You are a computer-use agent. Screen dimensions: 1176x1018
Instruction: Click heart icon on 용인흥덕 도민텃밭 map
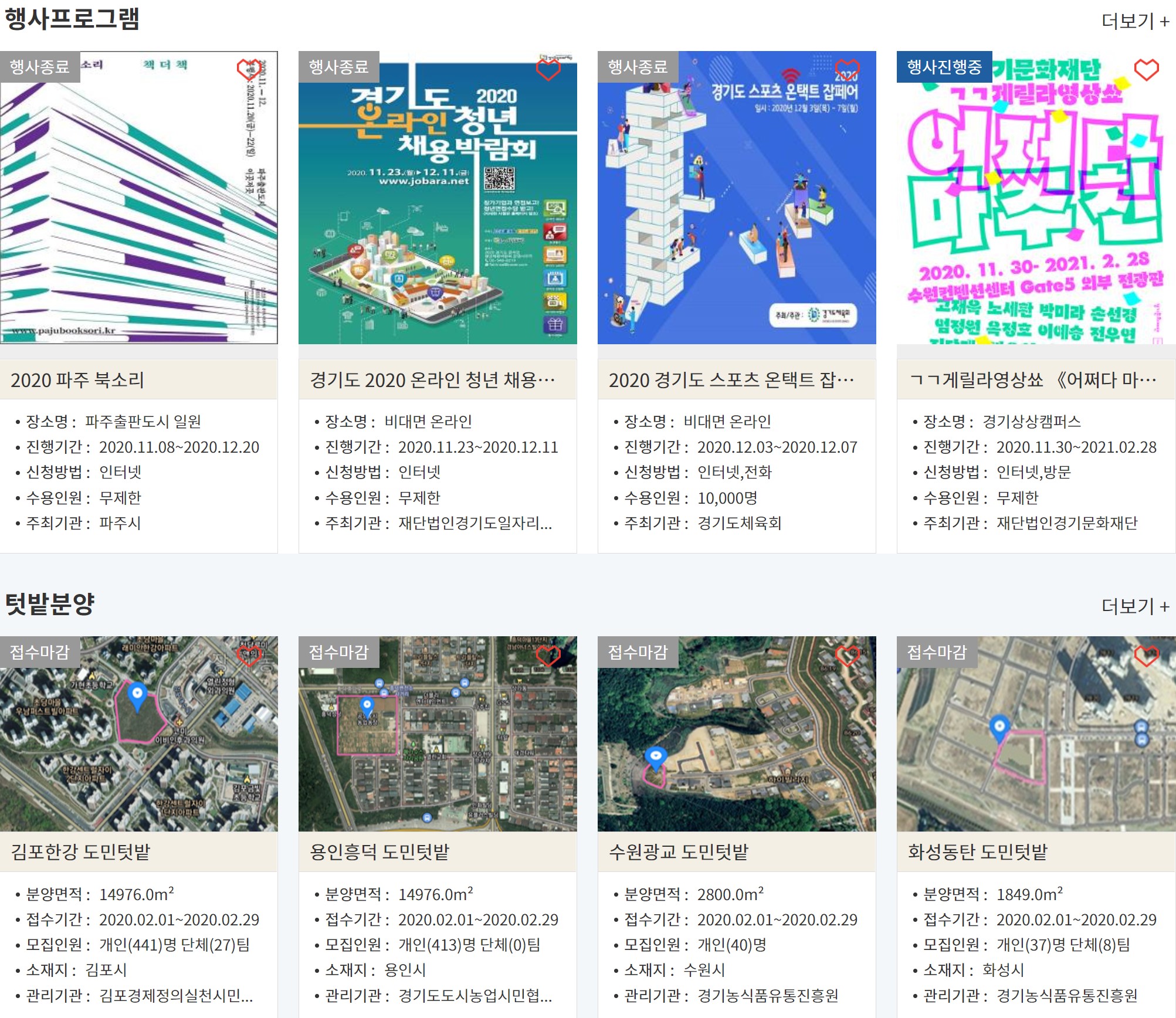[x=548, y=655]
